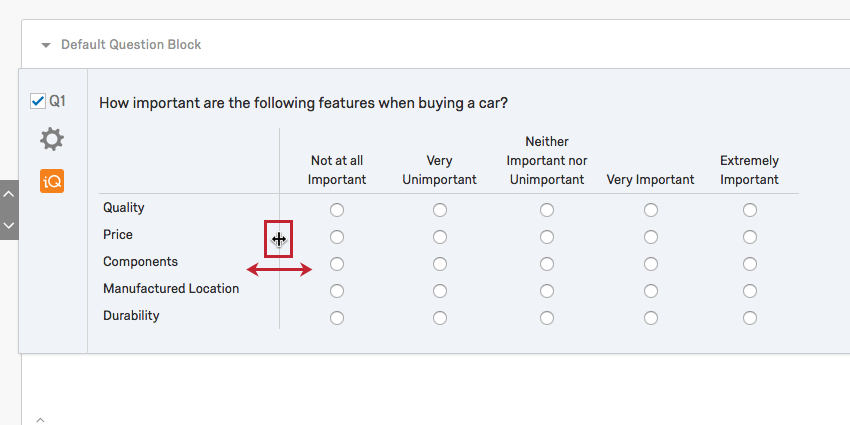
Task: Select Price as Extremely Important
Action: click(x=750, y=237)
